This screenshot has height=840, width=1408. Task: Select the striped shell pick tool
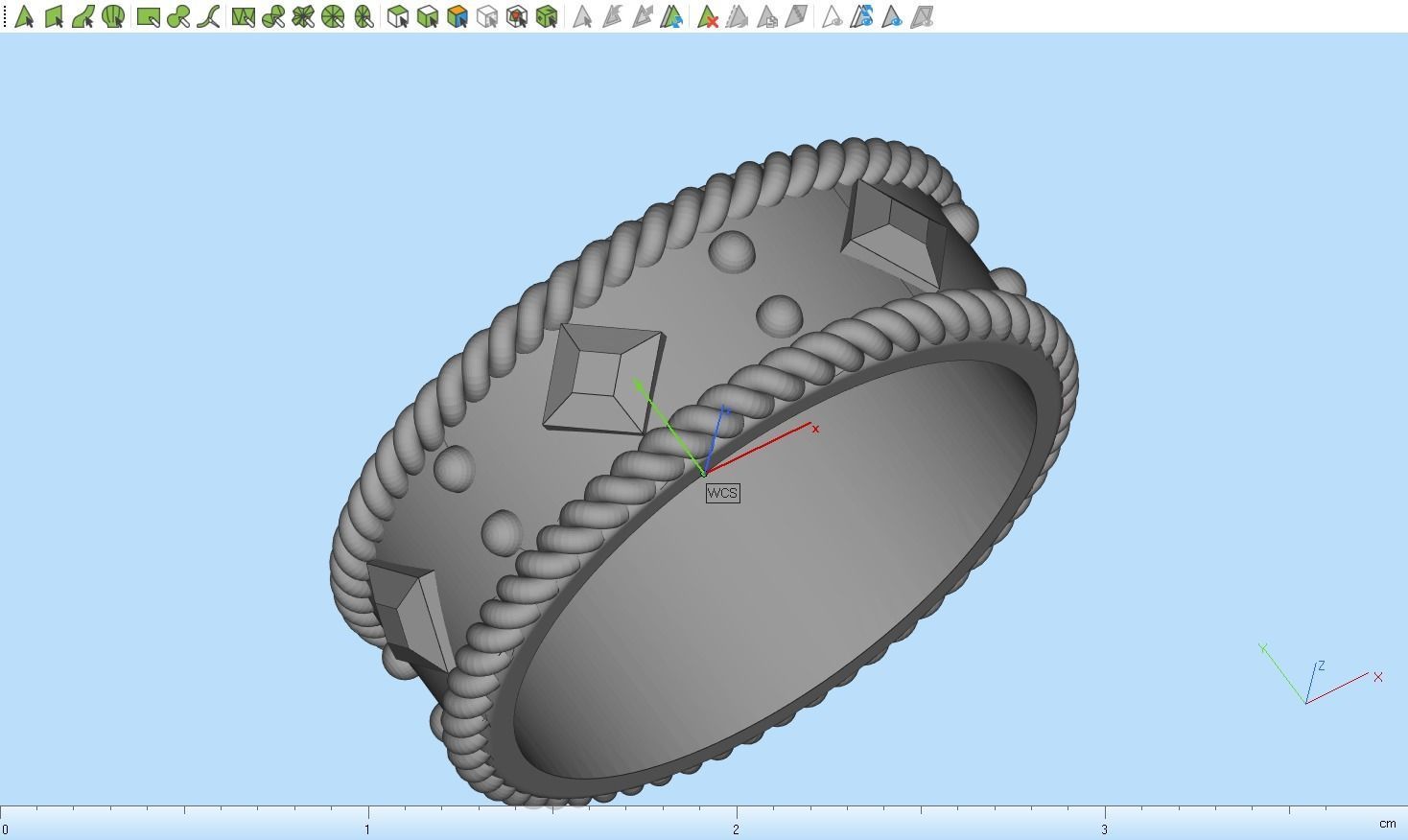[113, 16]
